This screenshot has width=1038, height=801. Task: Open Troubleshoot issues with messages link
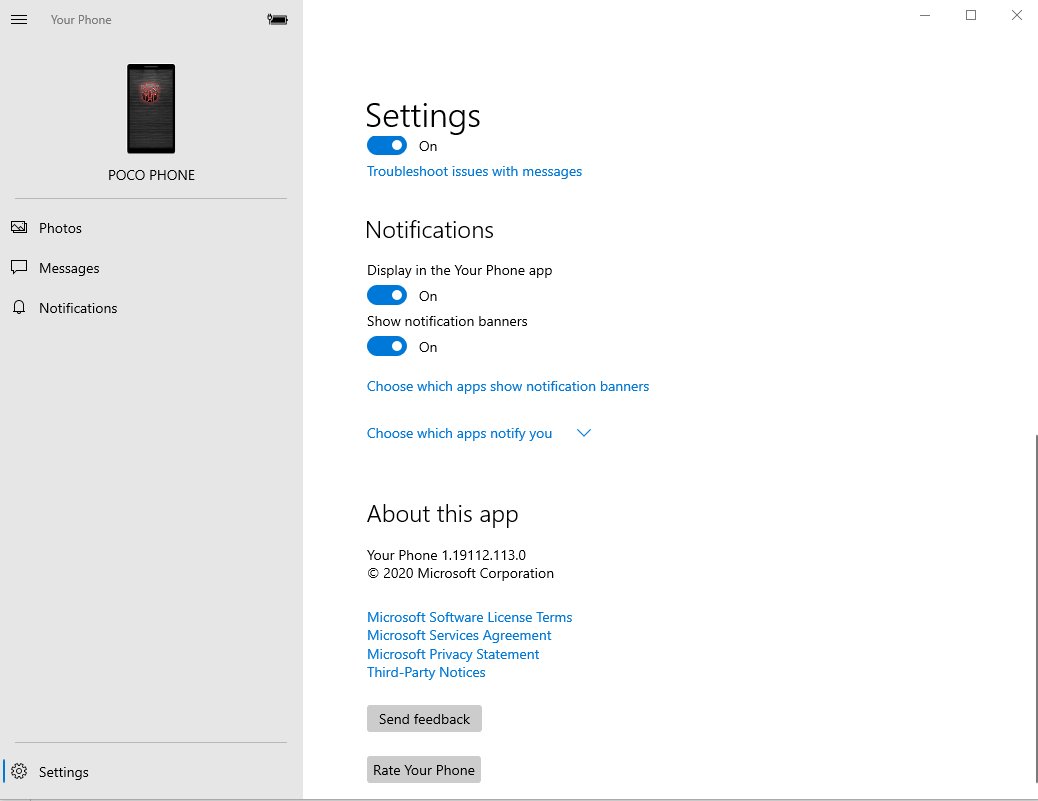(x=474, y=171)
